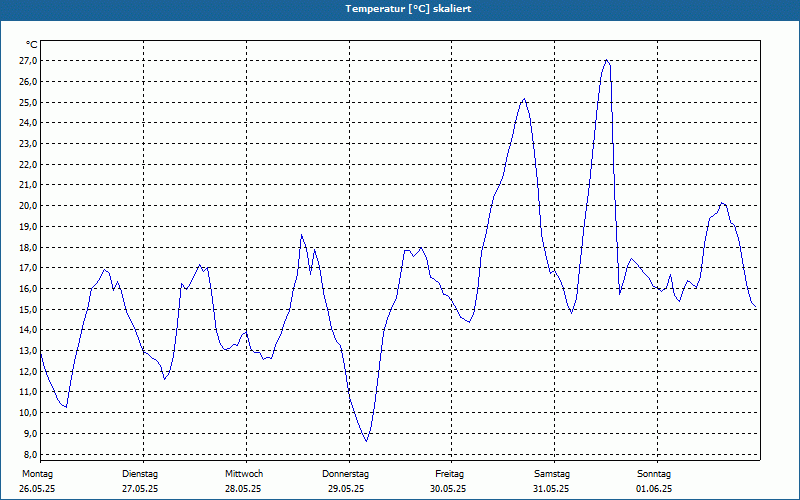Viewport: 800px width, 500px height.
Task: Click the 8.6 °C minimum on Donnerstag
Action: [366, 441]
